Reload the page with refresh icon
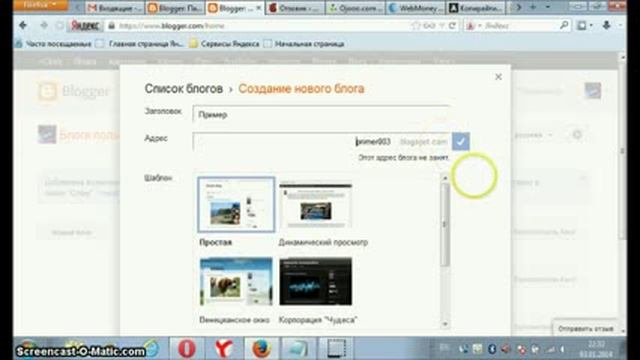This screenshot has width=640, height=360. (x=452, y=26)
